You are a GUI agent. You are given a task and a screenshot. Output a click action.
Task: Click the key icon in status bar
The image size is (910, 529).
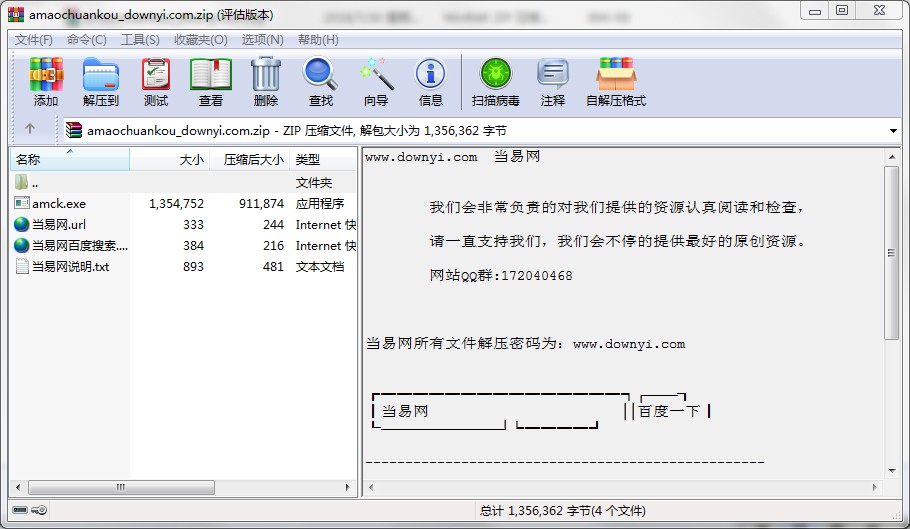click(39, 510)
